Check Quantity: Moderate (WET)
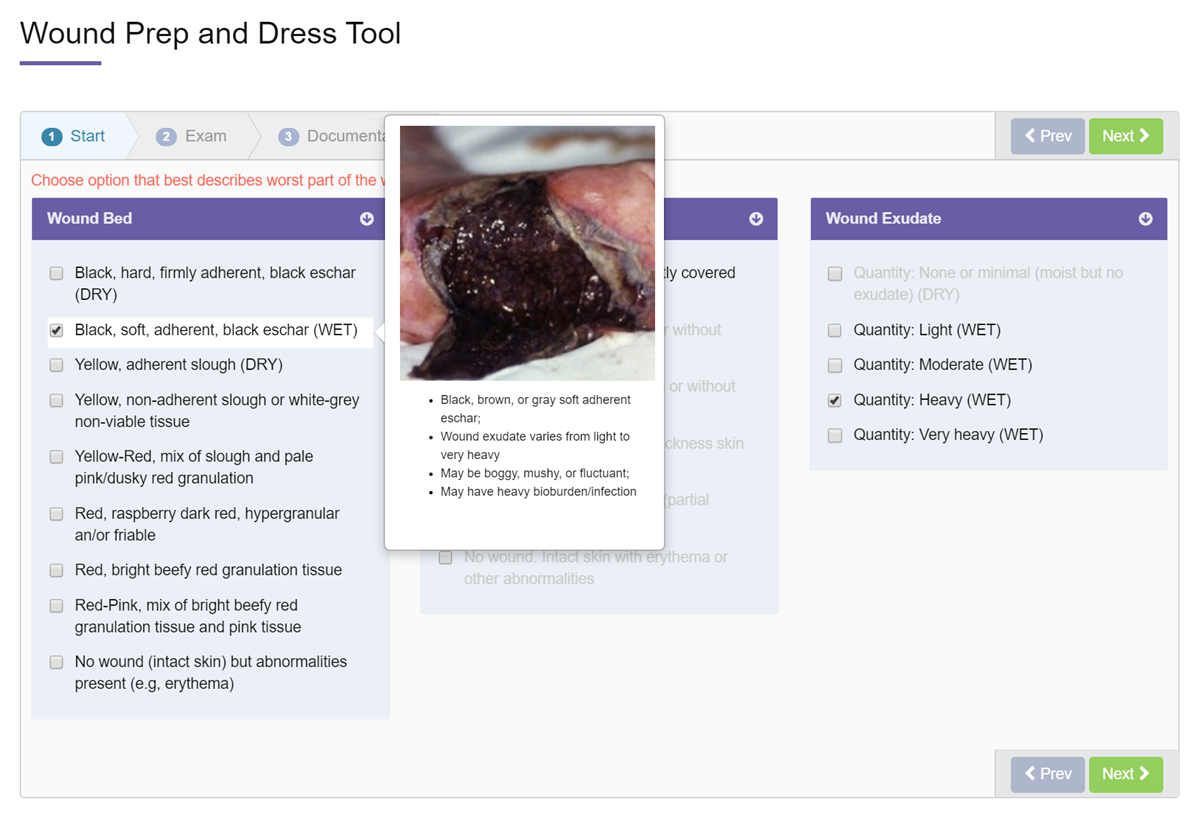This screenshot has height=818, width=1200. coord(835,365)
